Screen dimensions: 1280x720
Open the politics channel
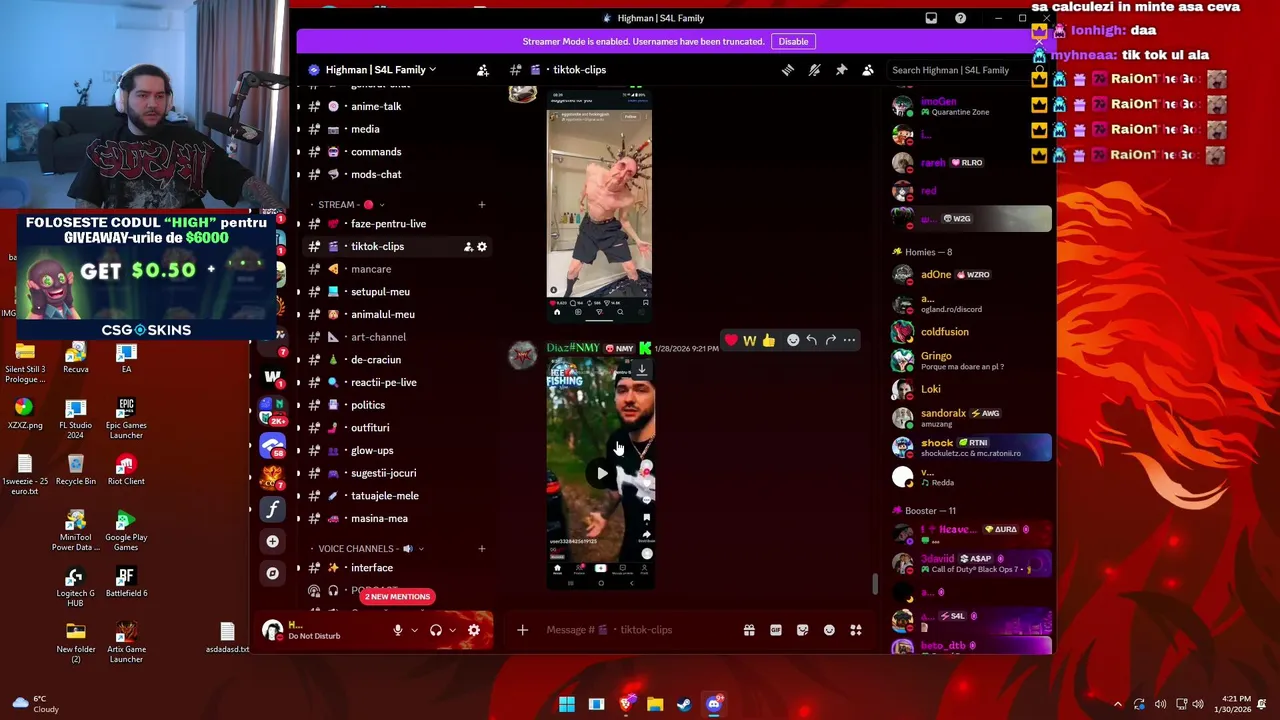[x=397, y=405]
